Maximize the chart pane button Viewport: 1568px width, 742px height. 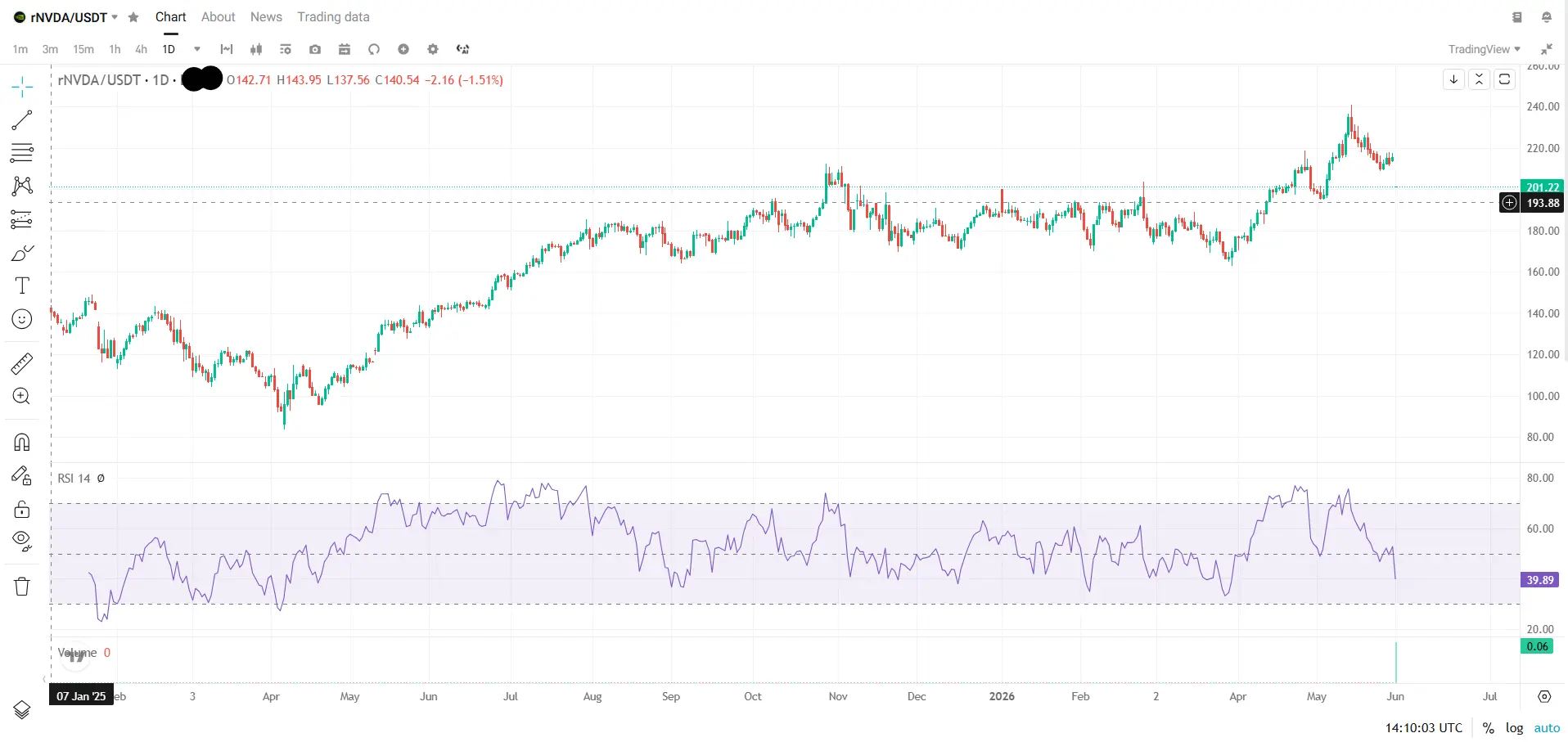pyautogui.click(x=1504, y=79)
